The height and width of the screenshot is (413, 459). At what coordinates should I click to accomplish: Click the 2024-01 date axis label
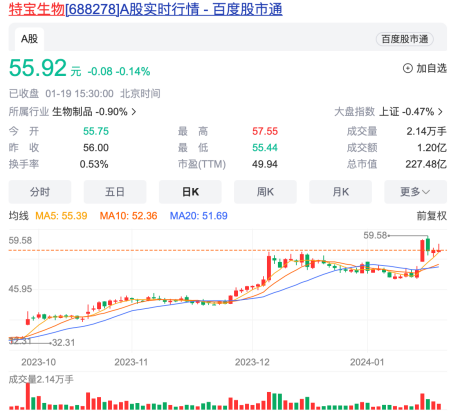pyautogui.click(x=367, y=362)
